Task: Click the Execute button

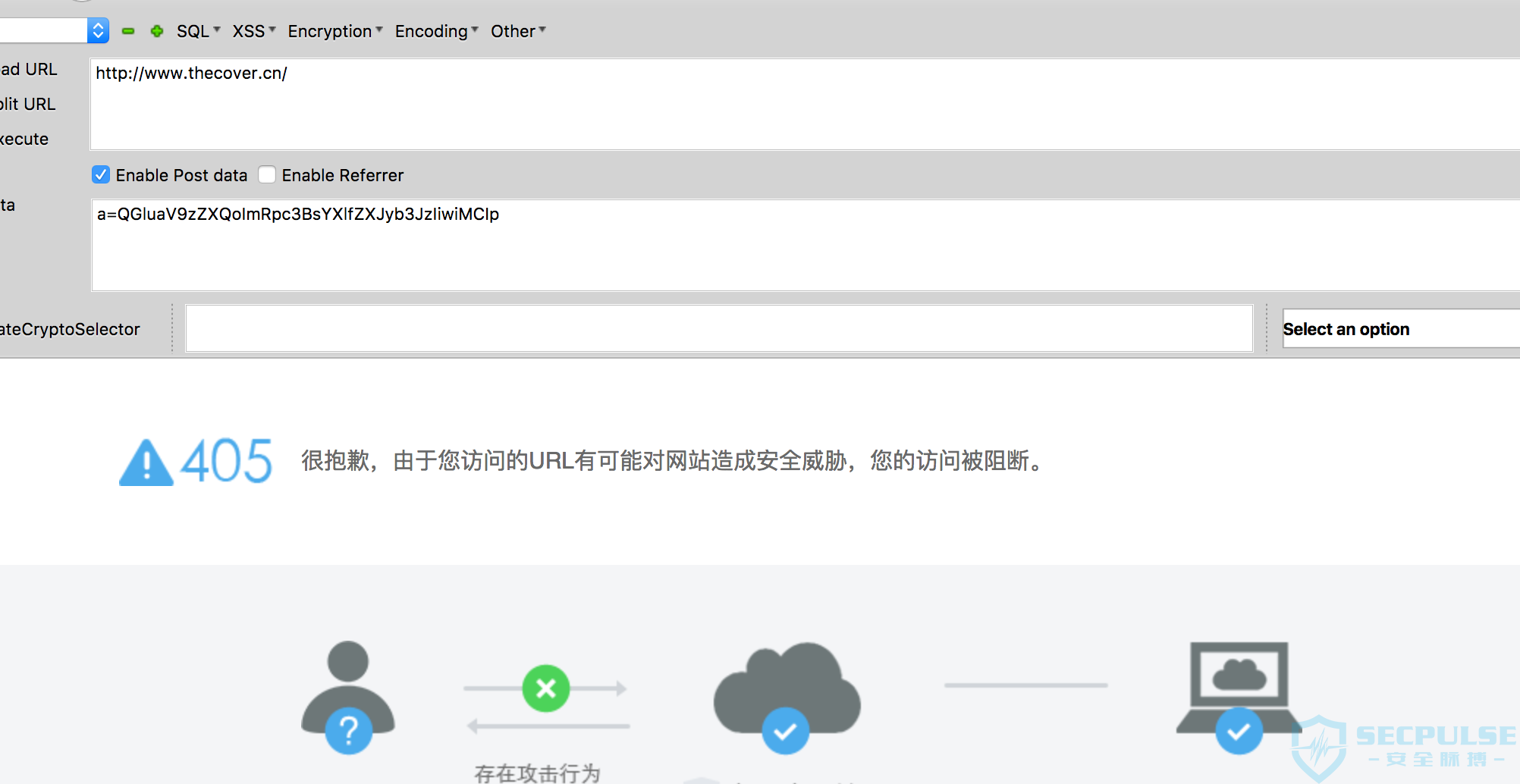Action: click(24, 139)
